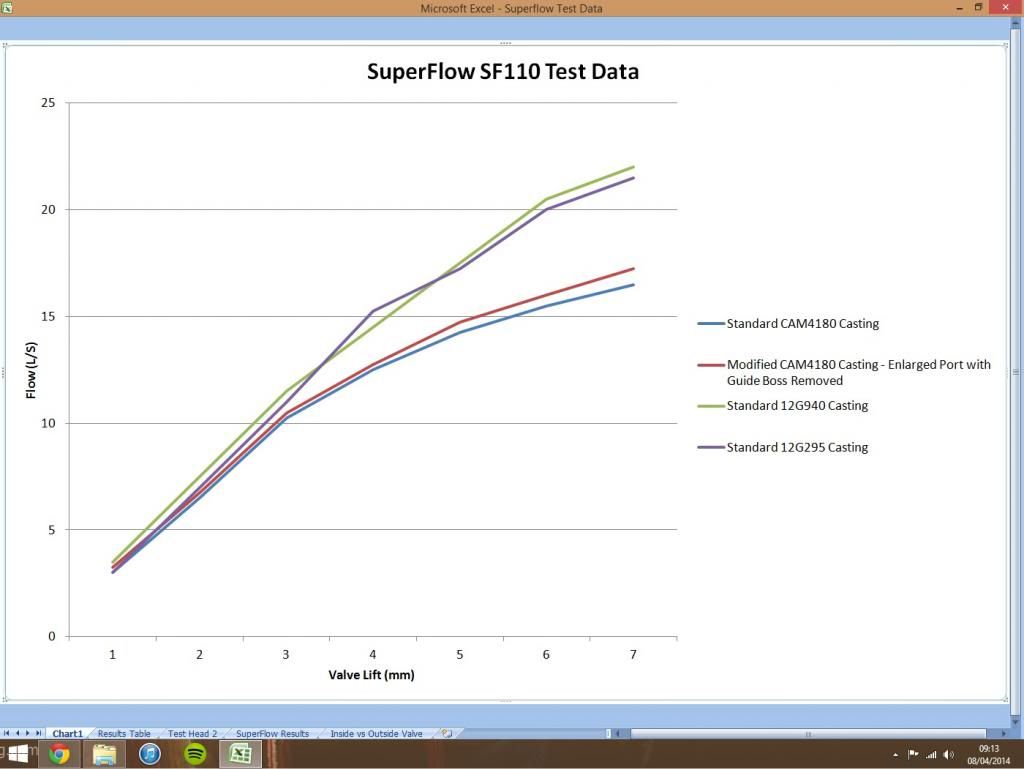1024x769 pixels.
Task: Launch Google Chrome from taskbar
Action: [x=59, y=754]
